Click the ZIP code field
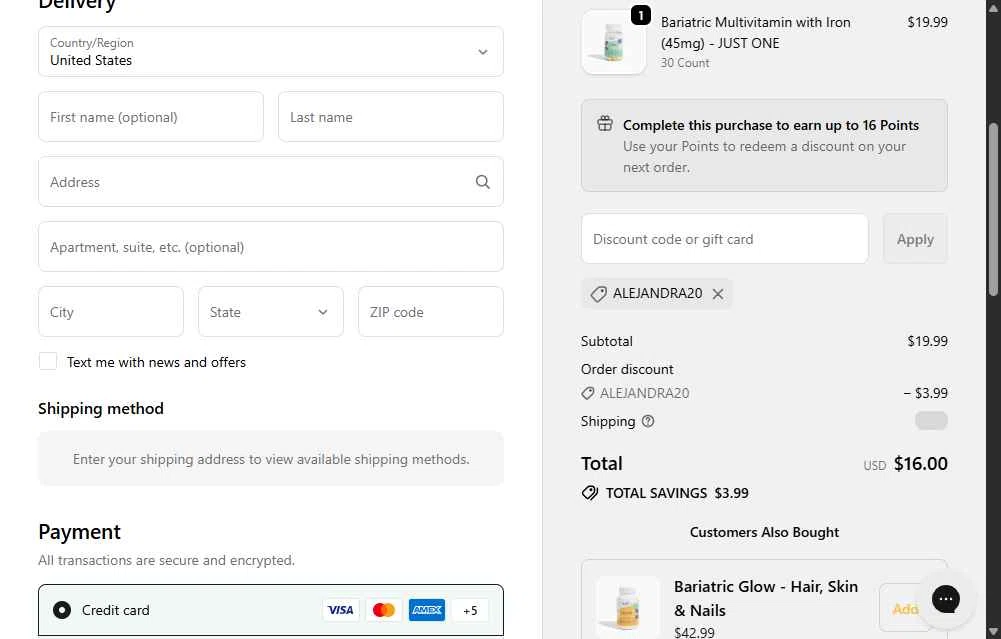 (x=431, y=312)
